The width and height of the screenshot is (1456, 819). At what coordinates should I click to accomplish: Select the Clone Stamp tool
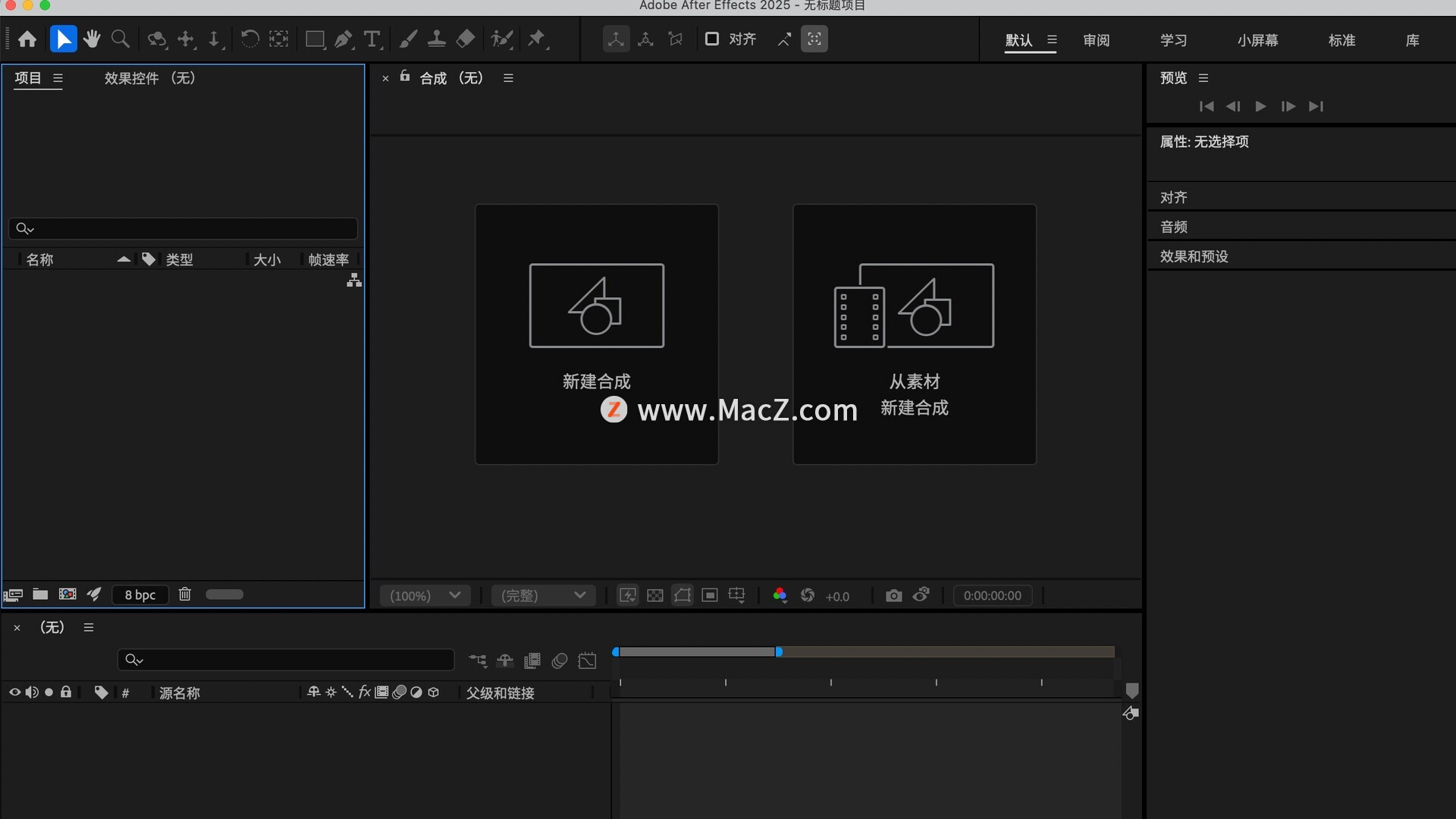coord(437,39)
